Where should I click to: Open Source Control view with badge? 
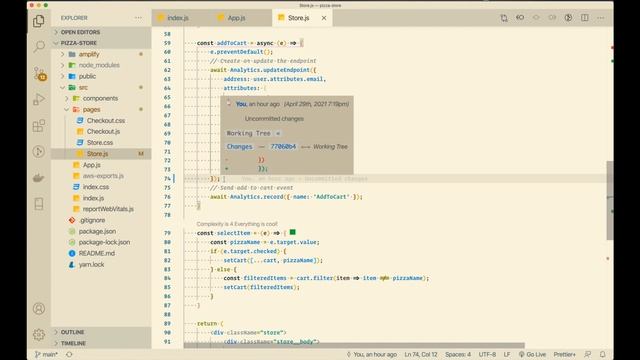(x=40, y=73)
